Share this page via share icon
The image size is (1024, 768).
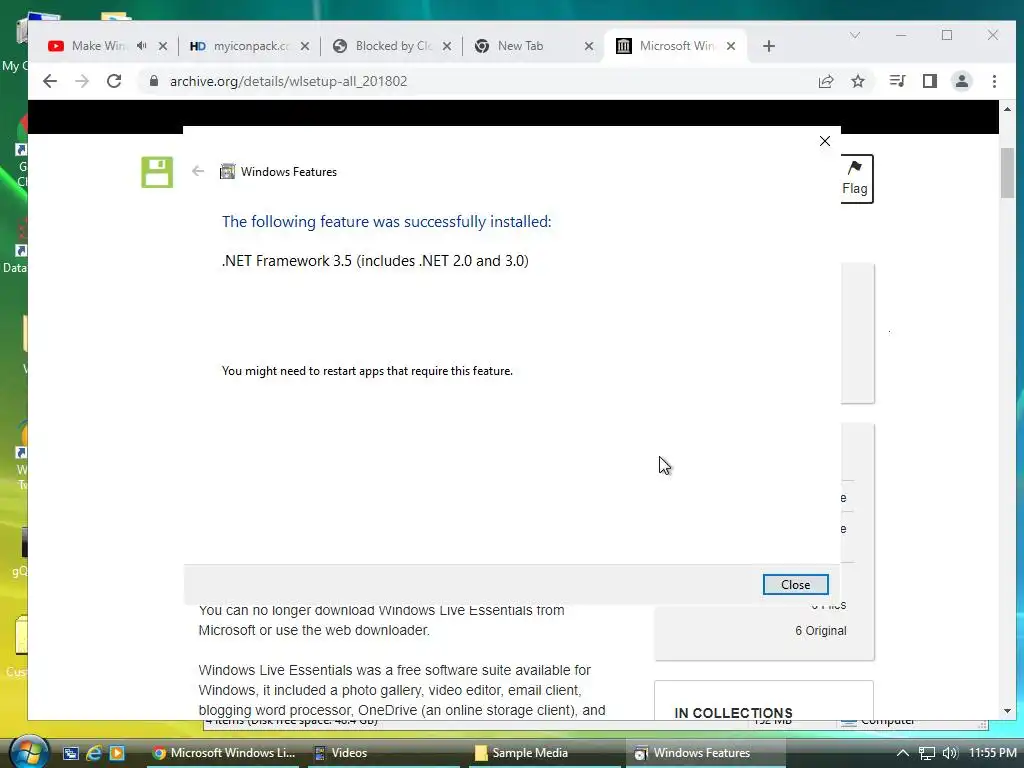tap(825, 81)
